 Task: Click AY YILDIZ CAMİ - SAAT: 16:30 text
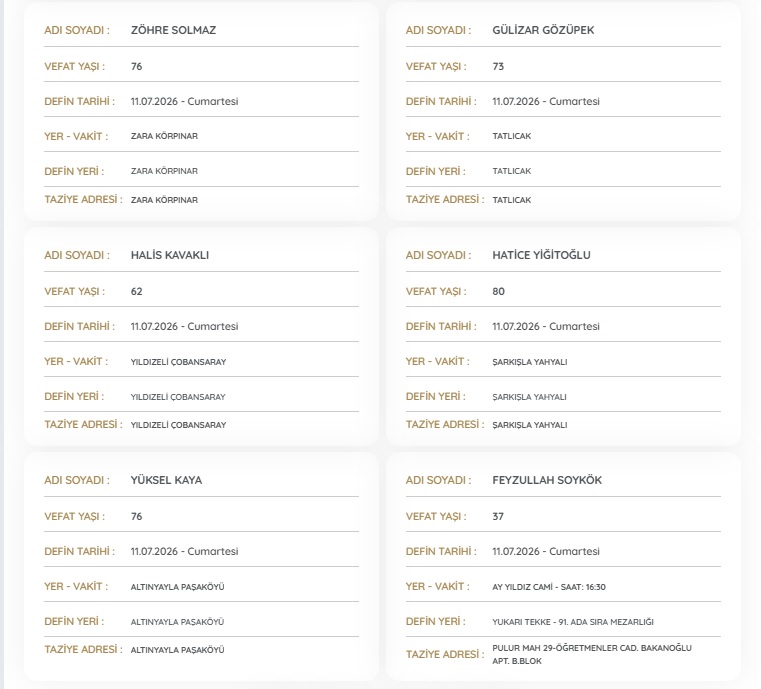(x=549, y=587)
